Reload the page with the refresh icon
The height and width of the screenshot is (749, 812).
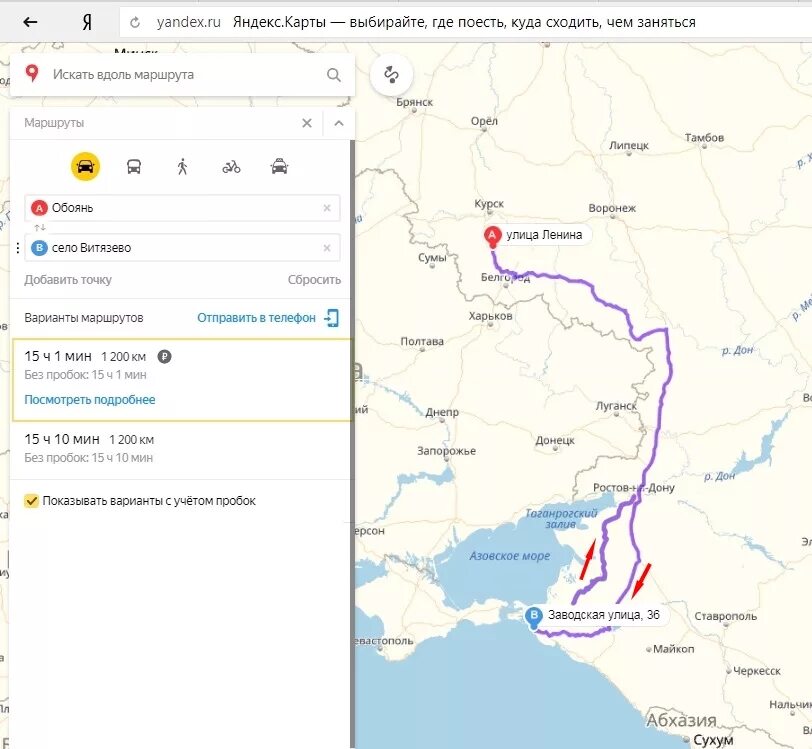135,22
